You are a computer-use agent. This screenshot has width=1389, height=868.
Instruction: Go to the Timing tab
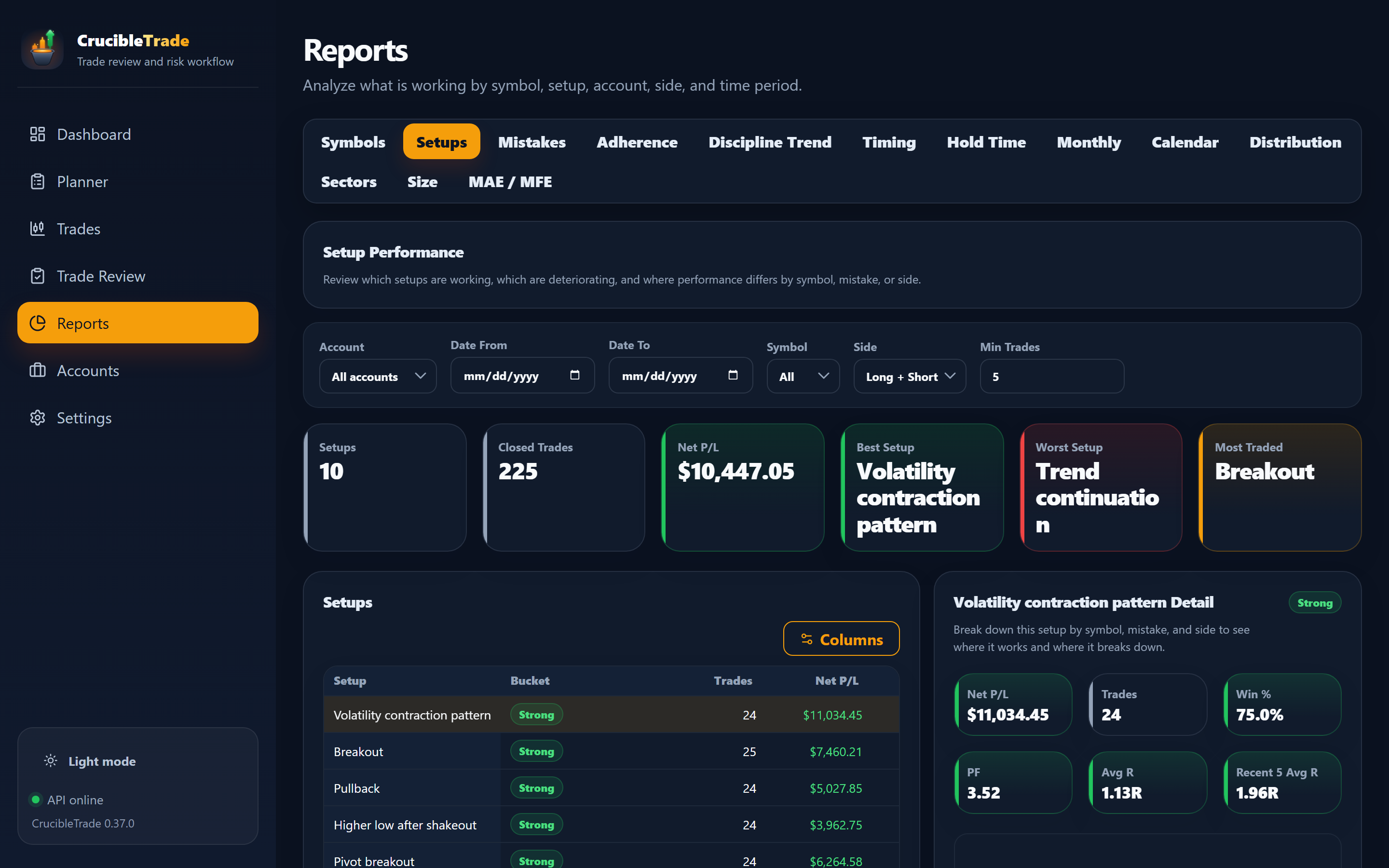coord(889,142)
